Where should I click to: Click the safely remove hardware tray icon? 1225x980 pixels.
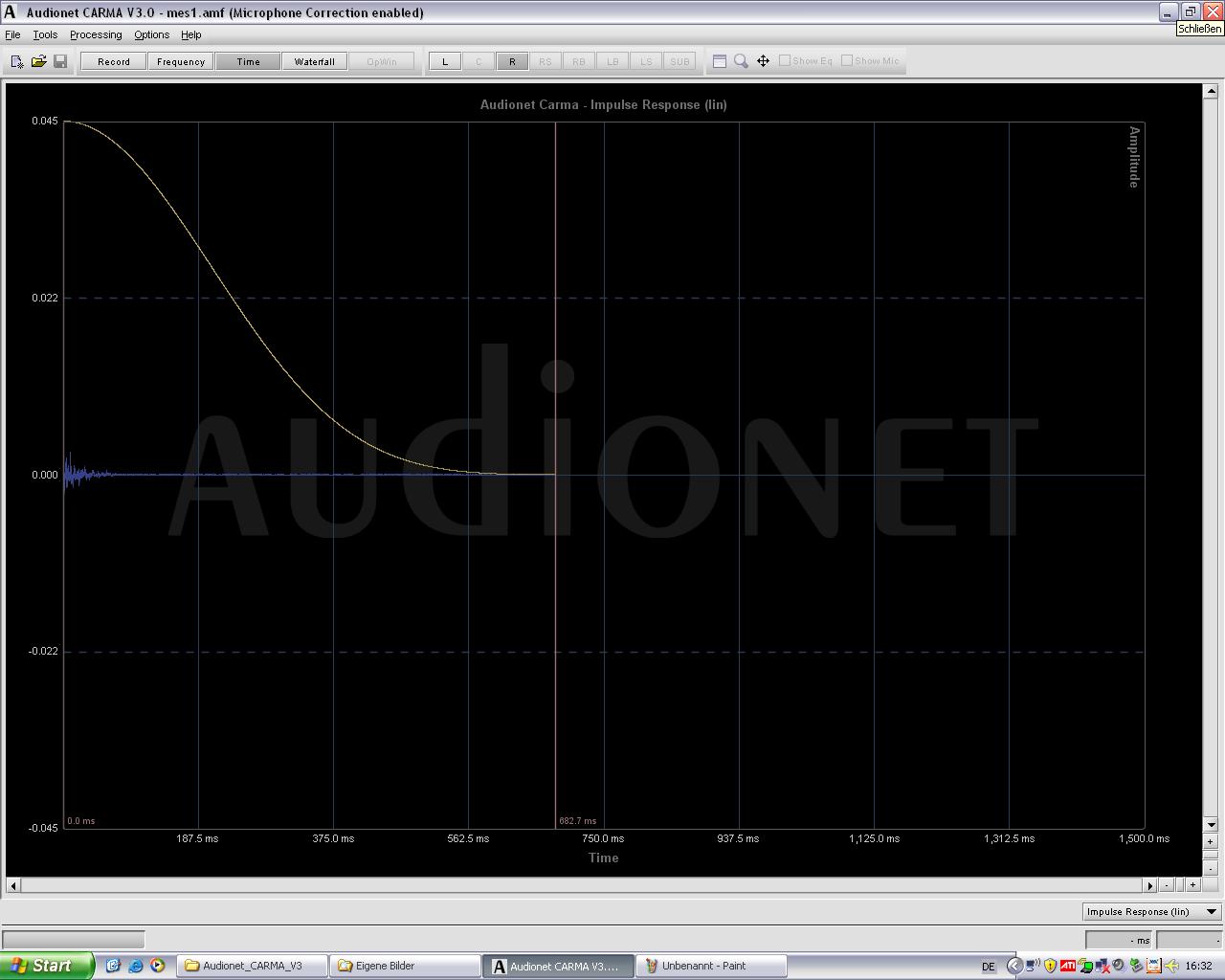pos(1136,966)
